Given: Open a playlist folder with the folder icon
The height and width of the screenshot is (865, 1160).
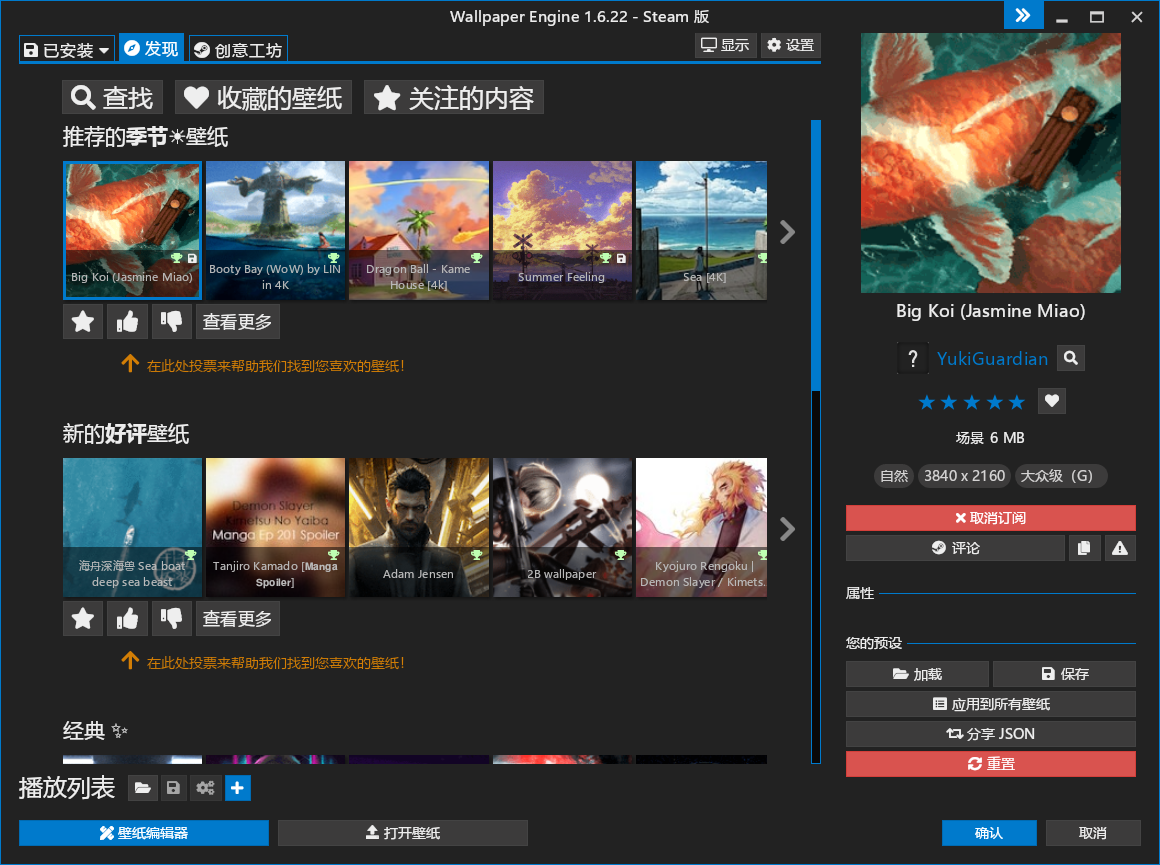Looking at the screenshot, I should tap(142, 788).
